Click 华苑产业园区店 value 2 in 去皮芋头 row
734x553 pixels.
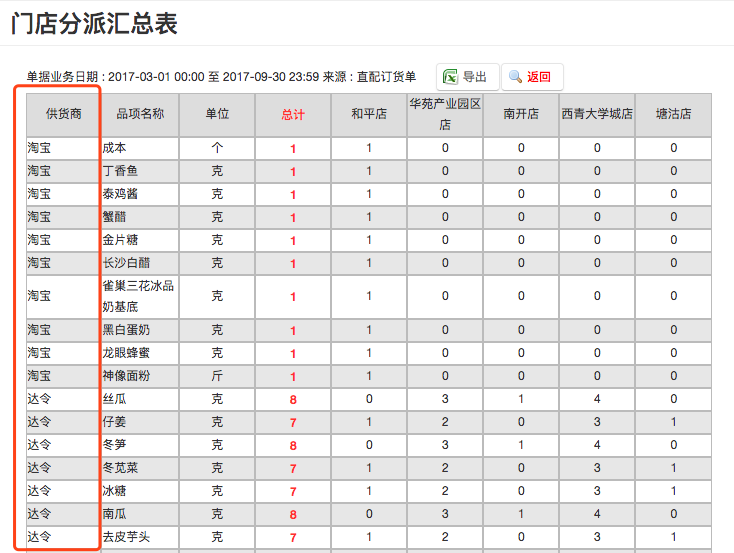[445, 537]
